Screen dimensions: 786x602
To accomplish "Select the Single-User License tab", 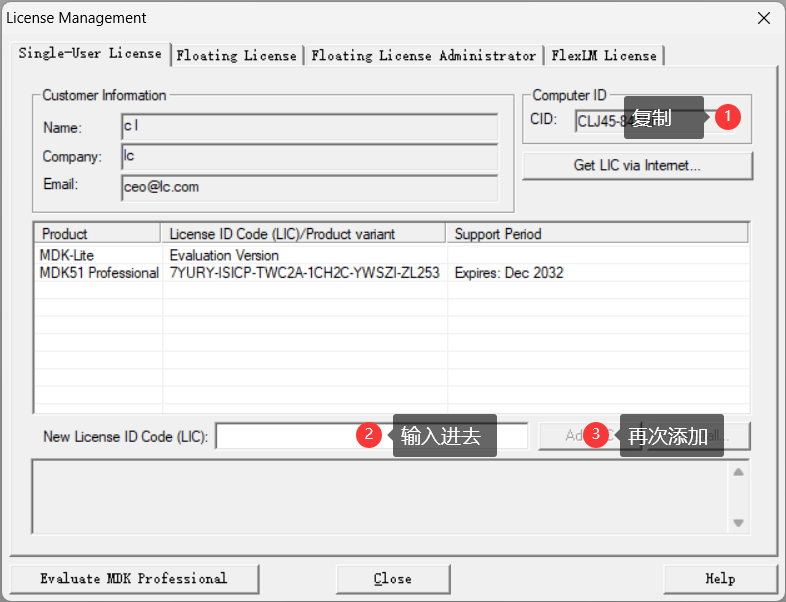I will click(x=90, y=54).
